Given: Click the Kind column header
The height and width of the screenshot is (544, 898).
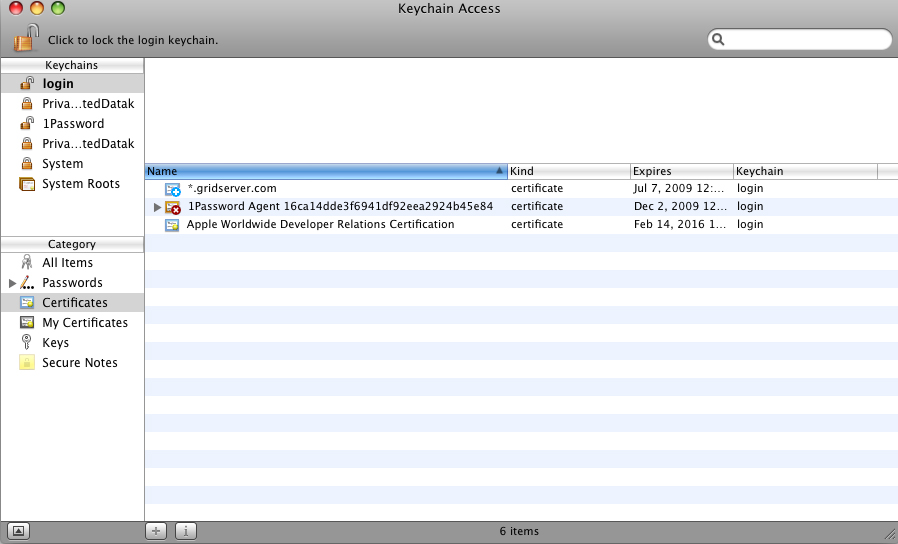Looking at the screenshot, I should click(568, 171).
